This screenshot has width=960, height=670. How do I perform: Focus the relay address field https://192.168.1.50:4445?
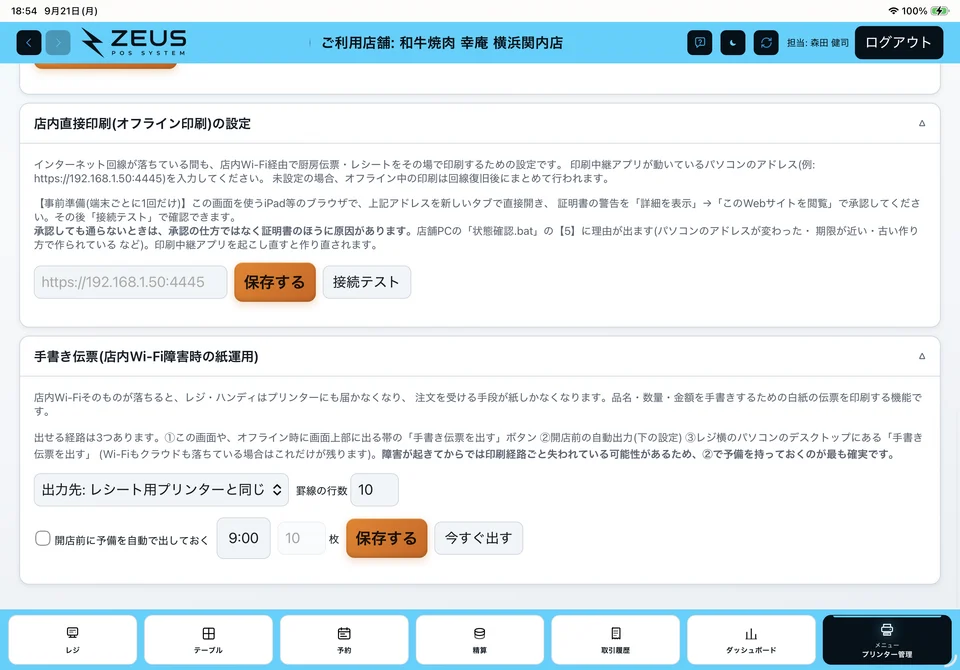pyautogui.click(x=130, y=282)
